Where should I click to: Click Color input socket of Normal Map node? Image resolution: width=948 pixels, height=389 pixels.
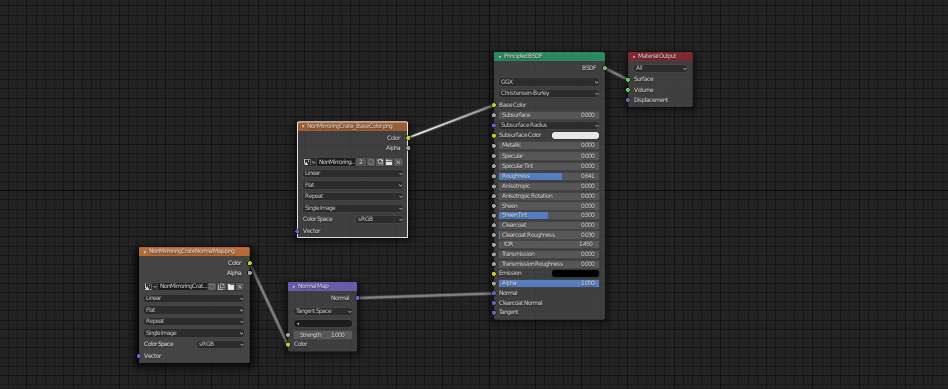click(288, 344)
